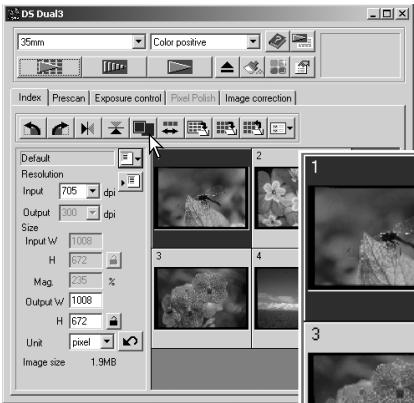
Task: Click the Input W field
Action: click(x=86, y=241)
